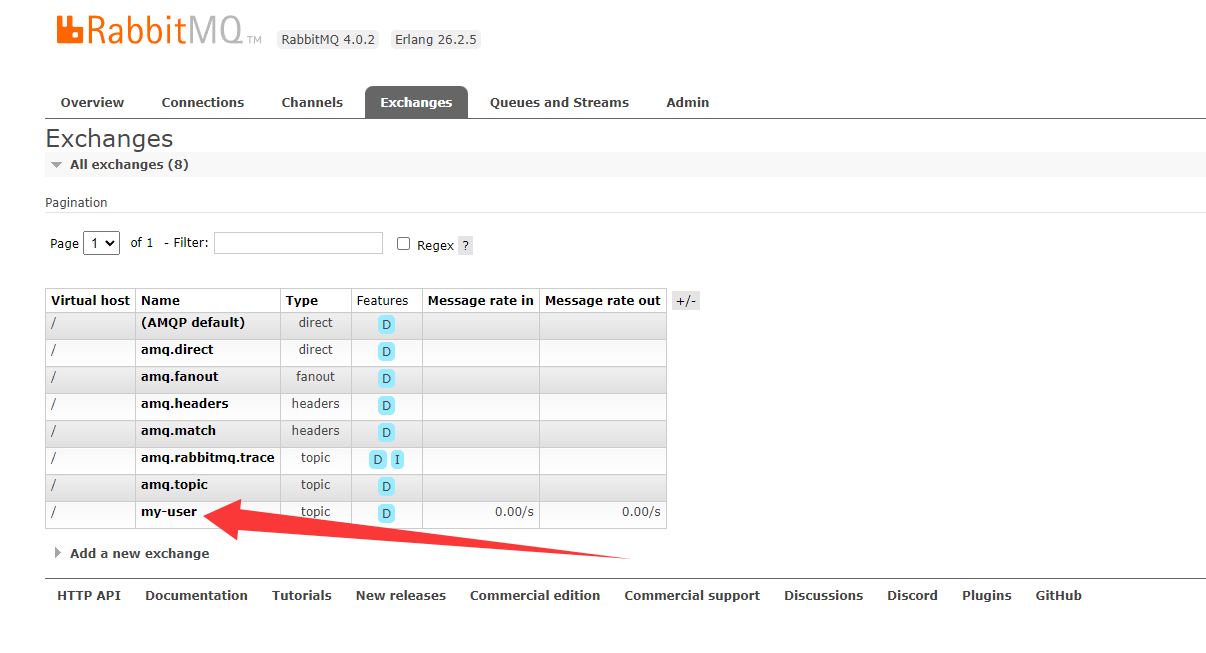Enable the Regex checkbox
Viewport: 1206px width, 653px height.
[x=404, y=244]
